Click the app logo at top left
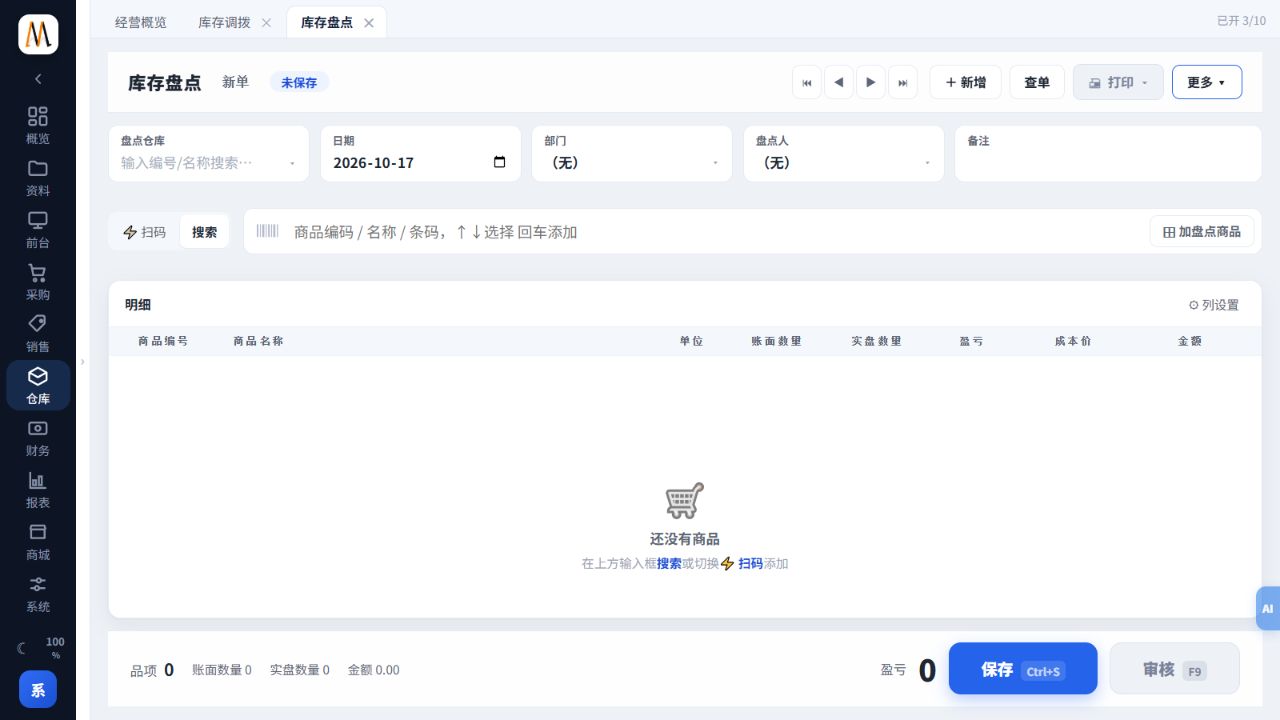 click(x=38, y=34)
